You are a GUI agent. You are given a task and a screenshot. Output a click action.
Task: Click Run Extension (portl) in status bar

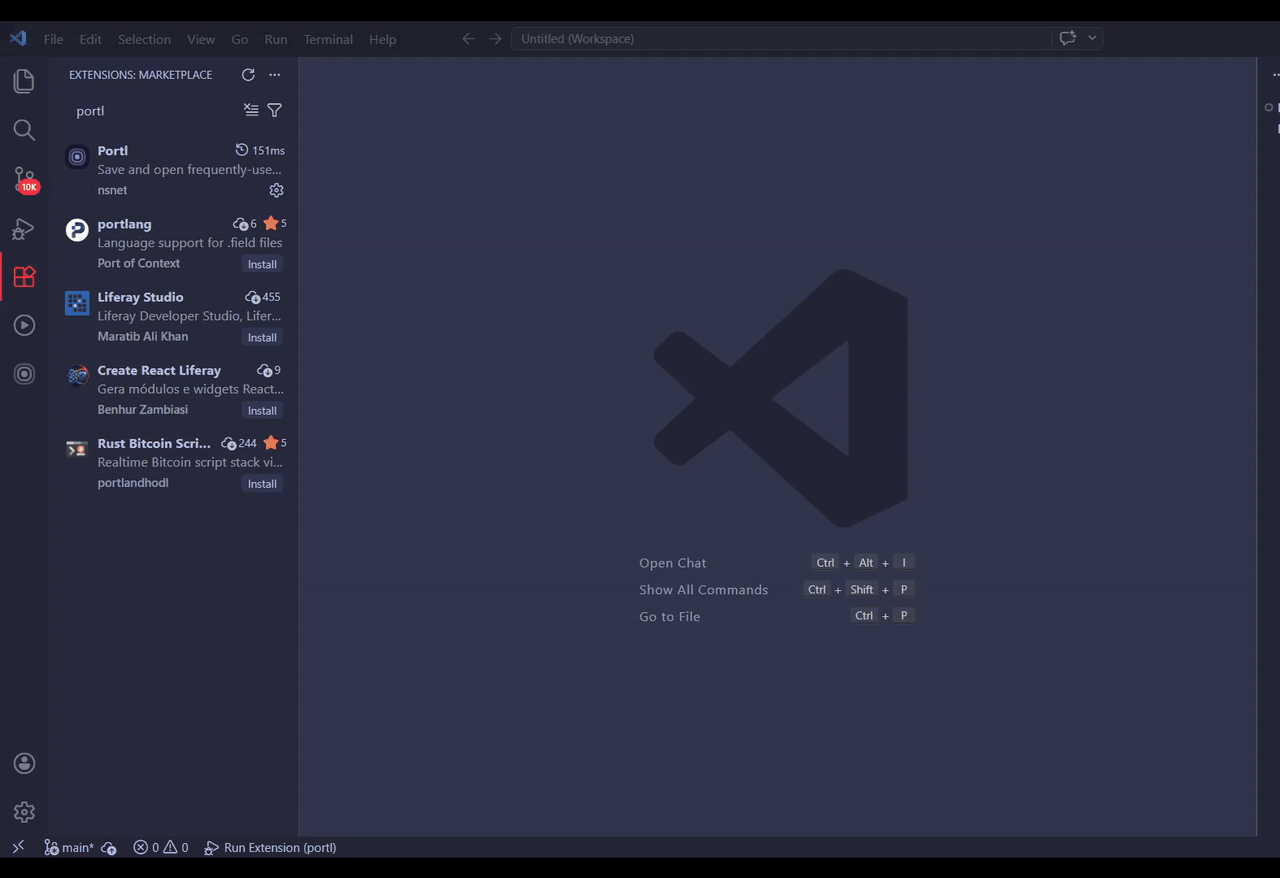(270, 847)
